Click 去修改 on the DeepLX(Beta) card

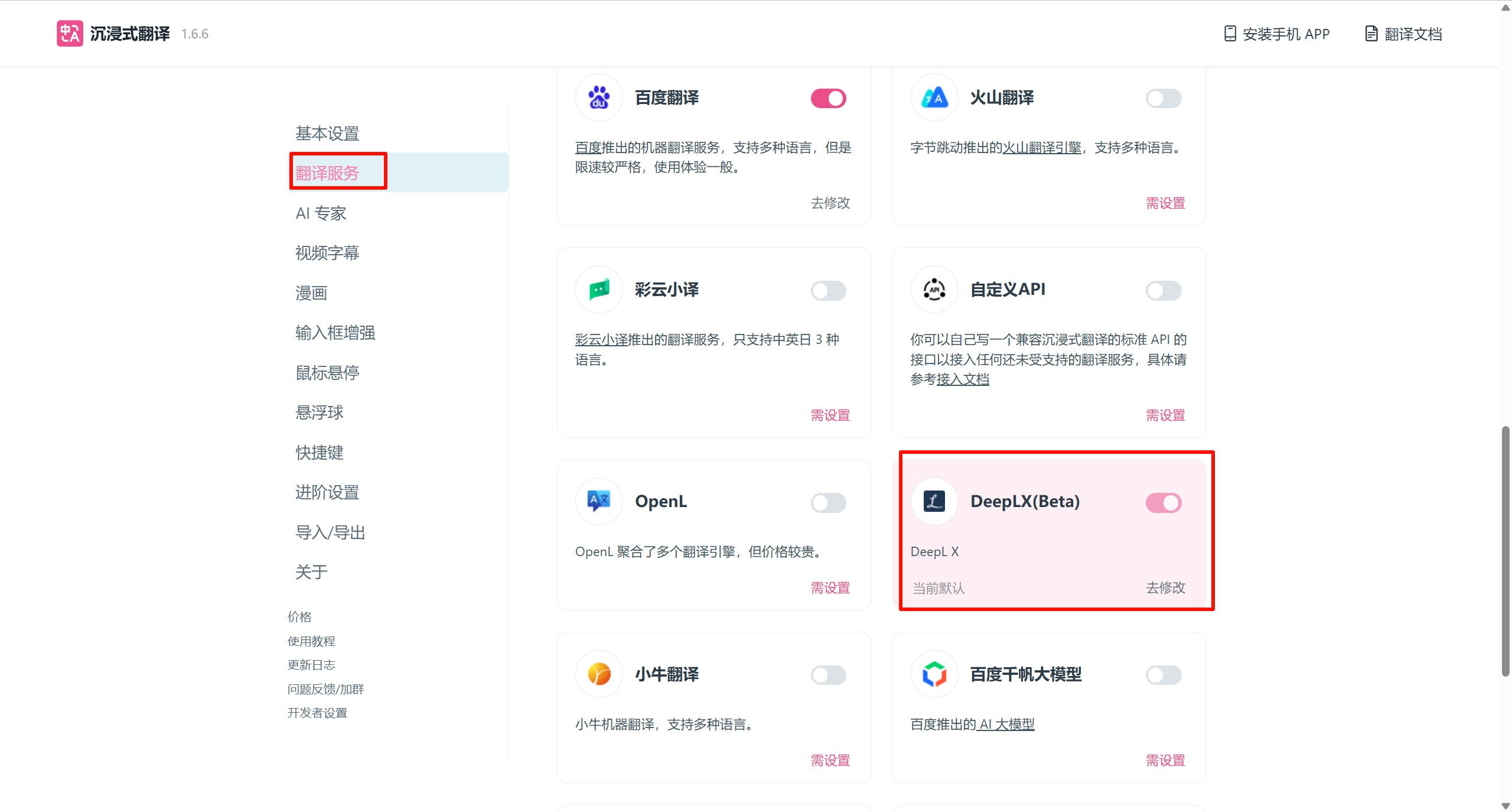(1165, 588)
